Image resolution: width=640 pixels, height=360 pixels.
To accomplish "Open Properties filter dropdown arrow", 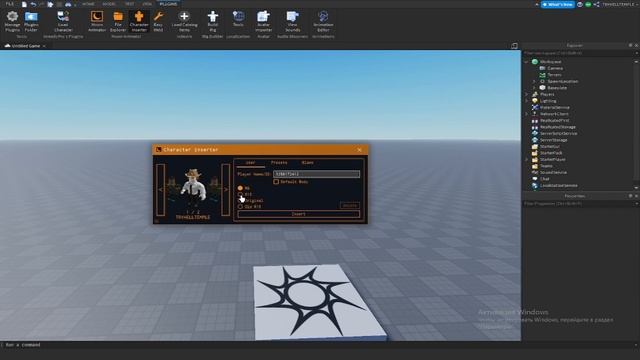I will (636, 203).
